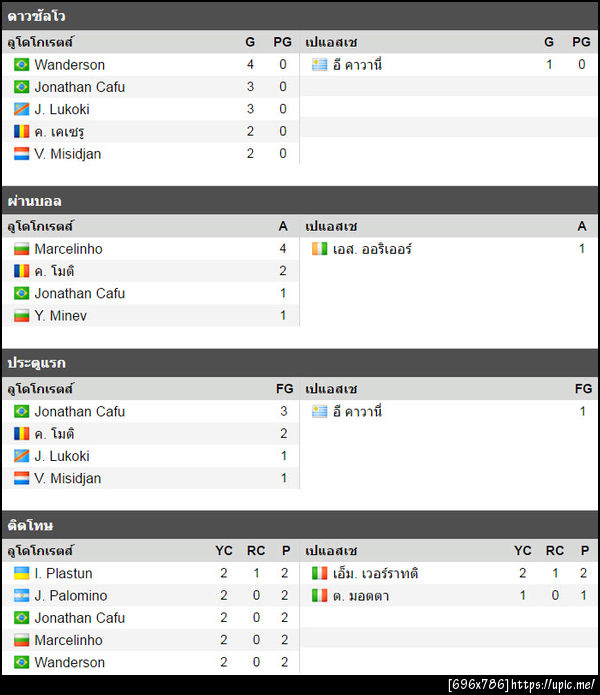Select player Y. Minev in ผ่านบอล
The height and width of the screenshot is (695, 600).
click(x=60, y=316)
